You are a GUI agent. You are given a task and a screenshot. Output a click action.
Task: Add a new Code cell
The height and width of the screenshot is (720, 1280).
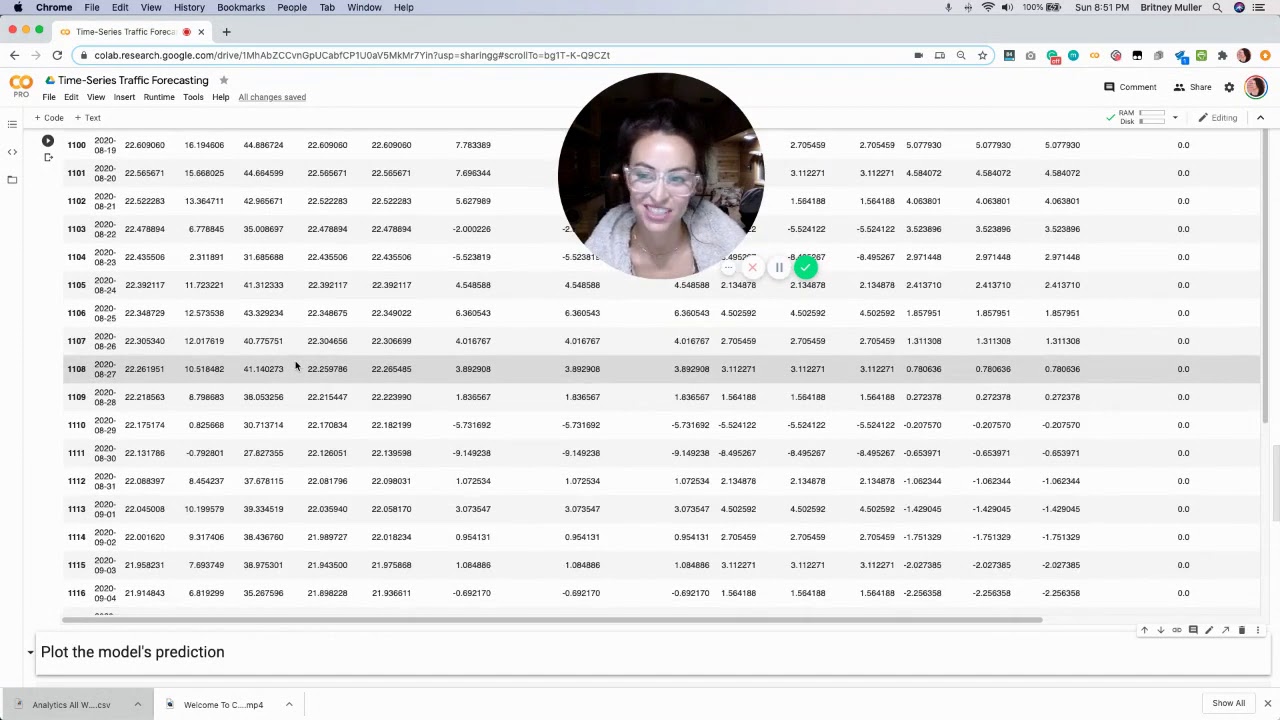coord(49,118)
